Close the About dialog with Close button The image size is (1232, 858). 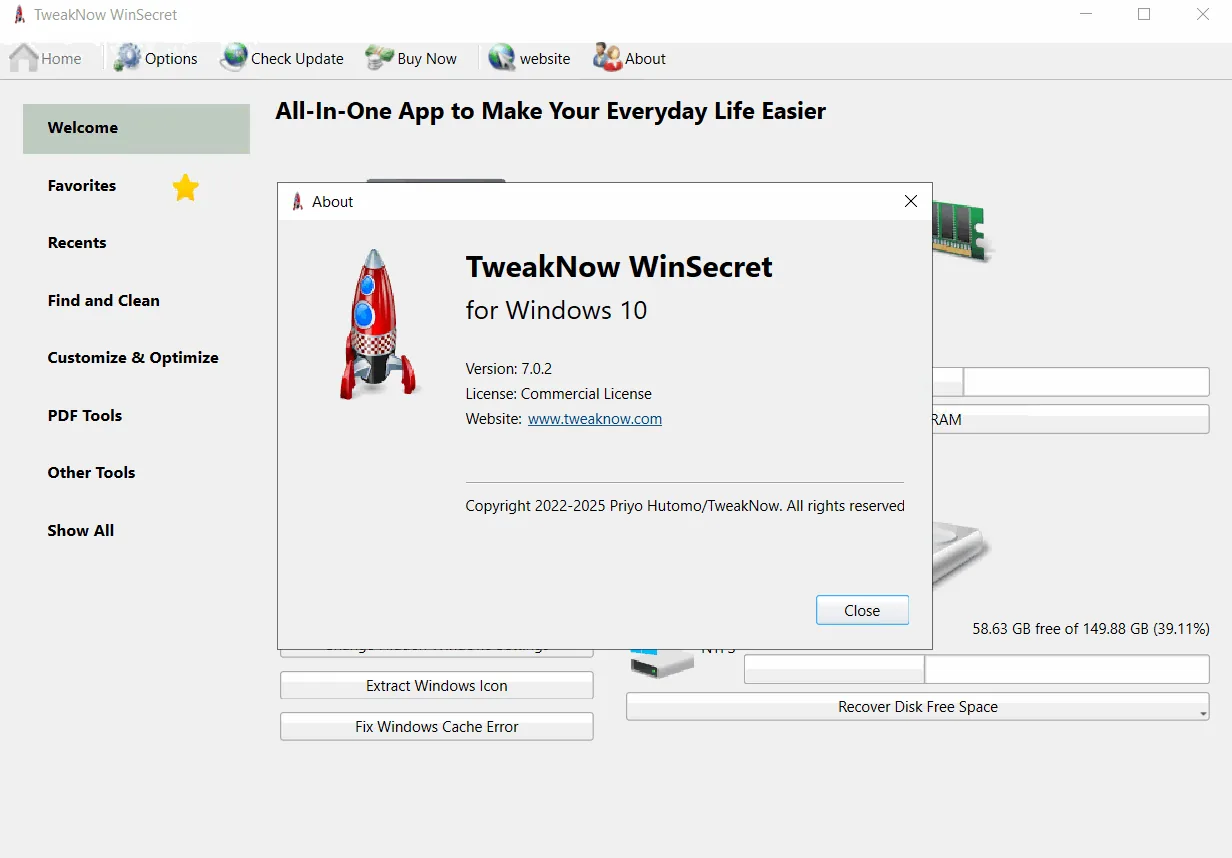pos(862,610)
